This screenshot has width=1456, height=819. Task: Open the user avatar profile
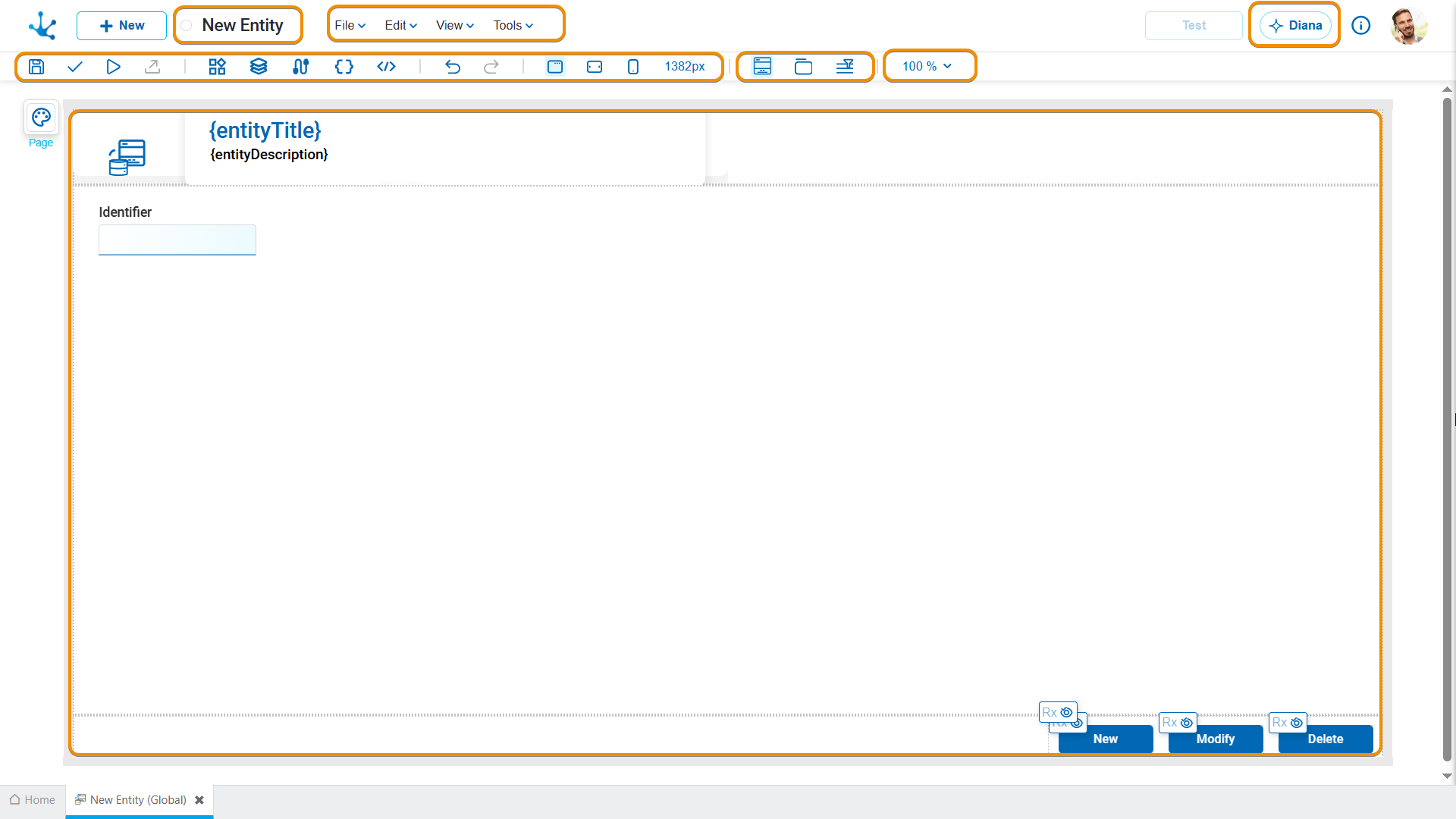tap(1409, 26)
